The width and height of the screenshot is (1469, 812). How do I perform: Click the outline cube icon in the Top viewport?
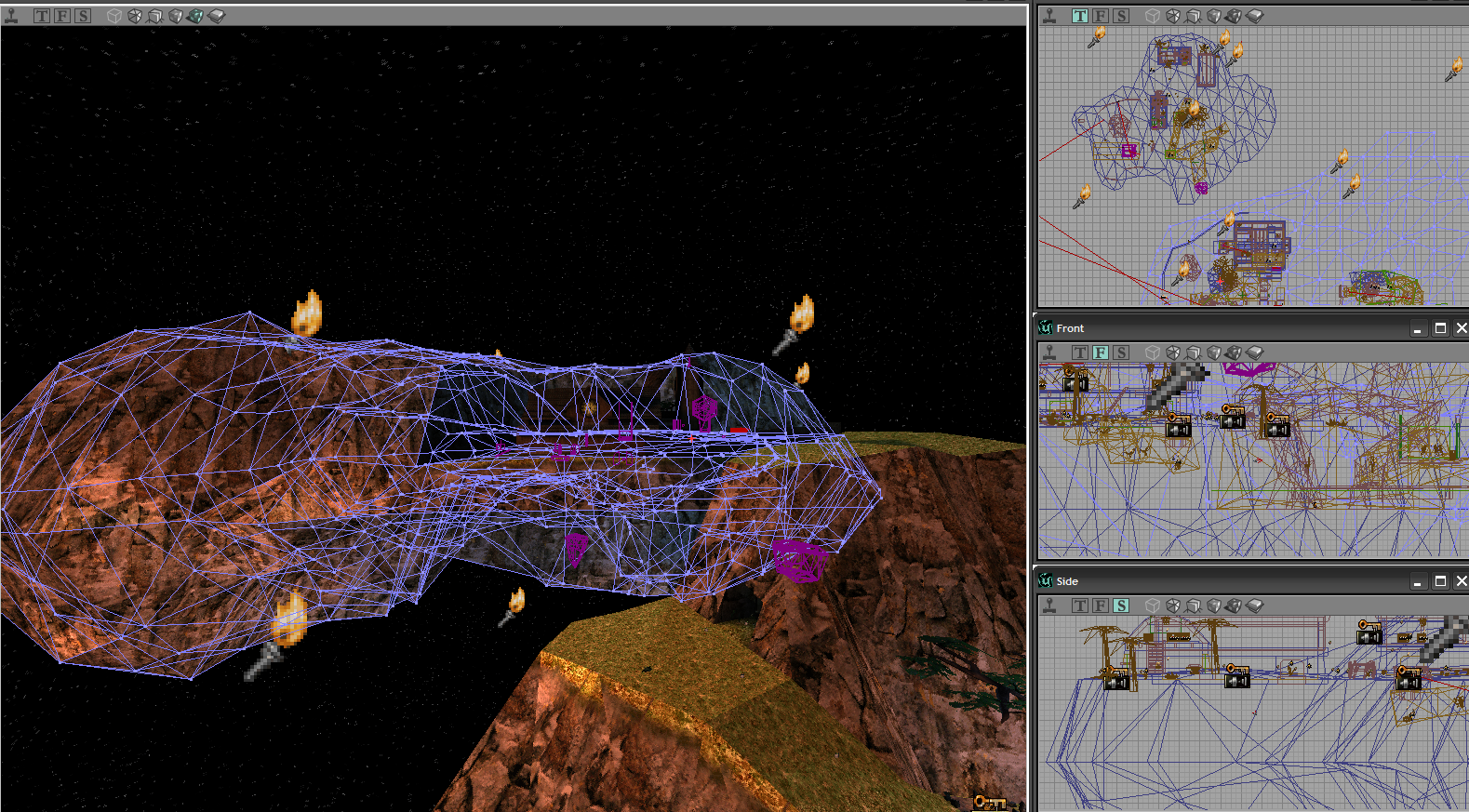click(x=1153, y=16)
